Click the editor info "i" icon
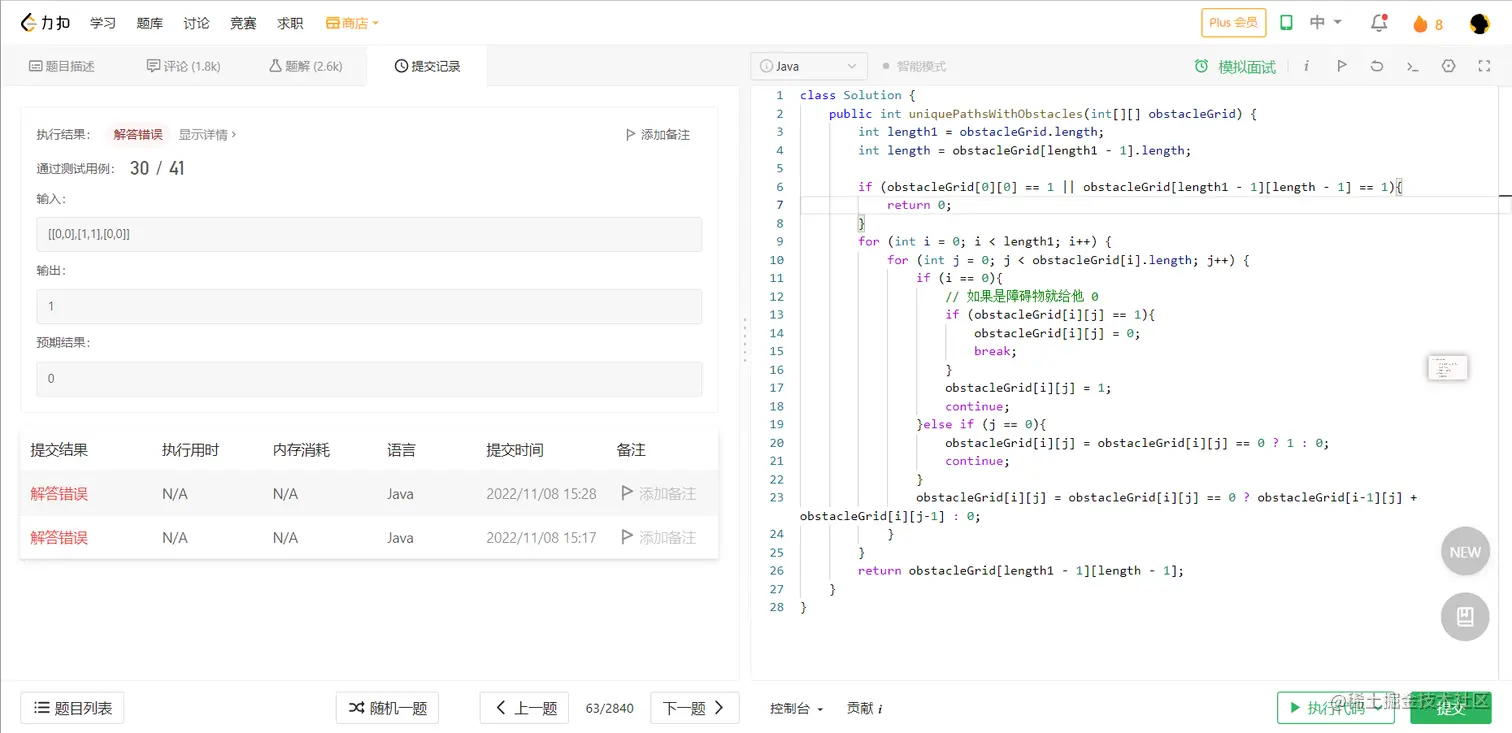The image size is (1512, 733). pyautogui.click(x=1306, y=66)
